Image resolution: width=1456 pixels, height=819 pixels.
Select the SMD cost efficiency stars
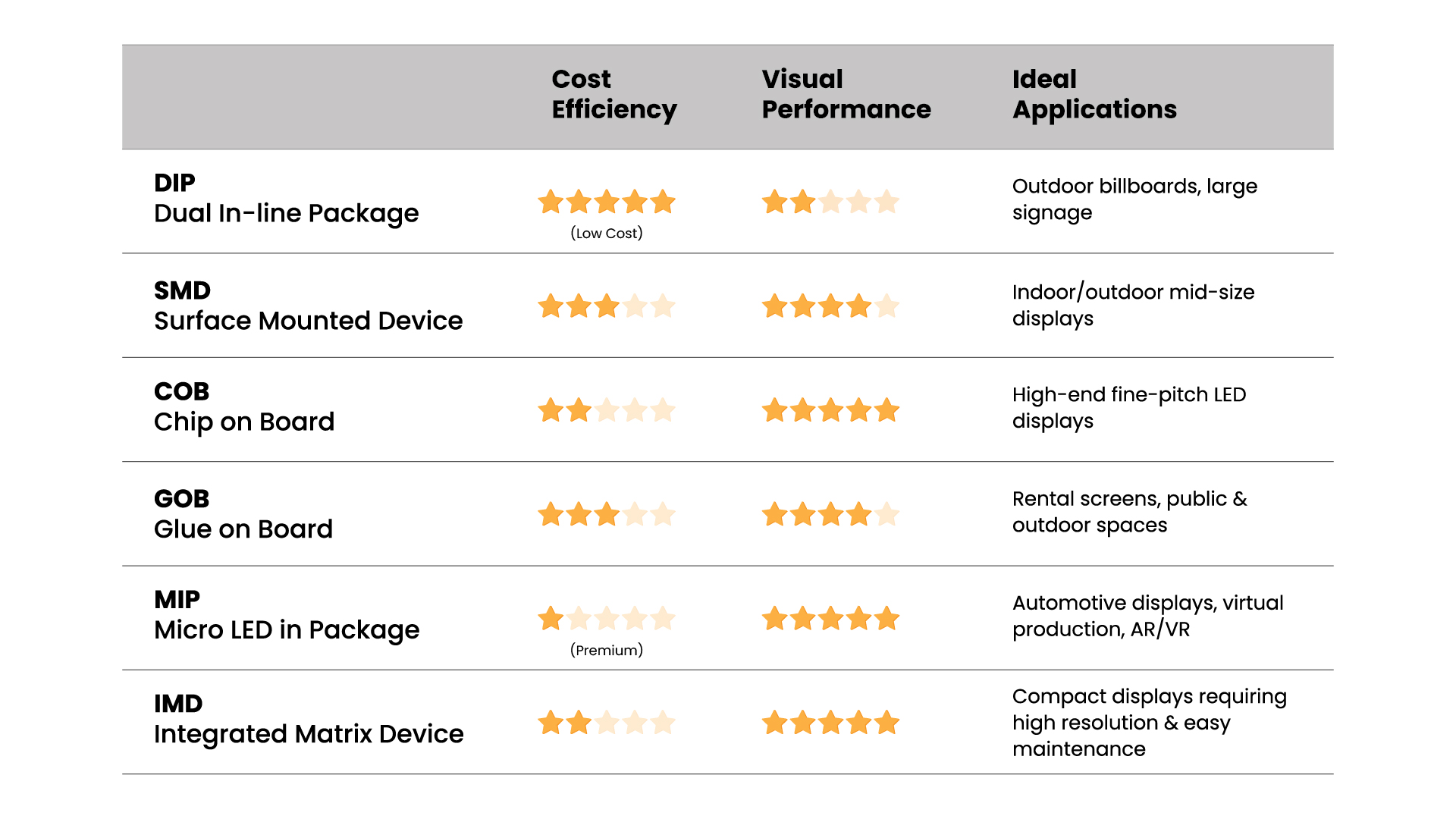[607, 306]
